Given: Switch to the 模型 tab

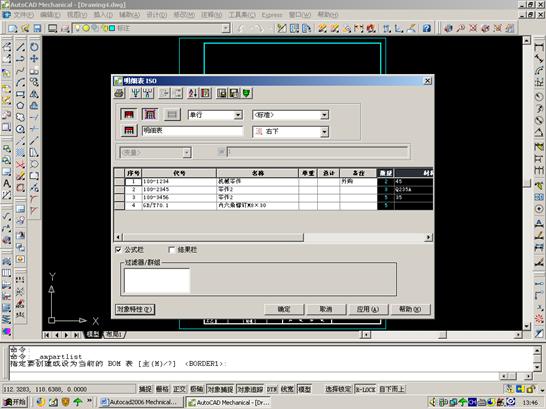Looking at the screenshot, I should [93, 335].
